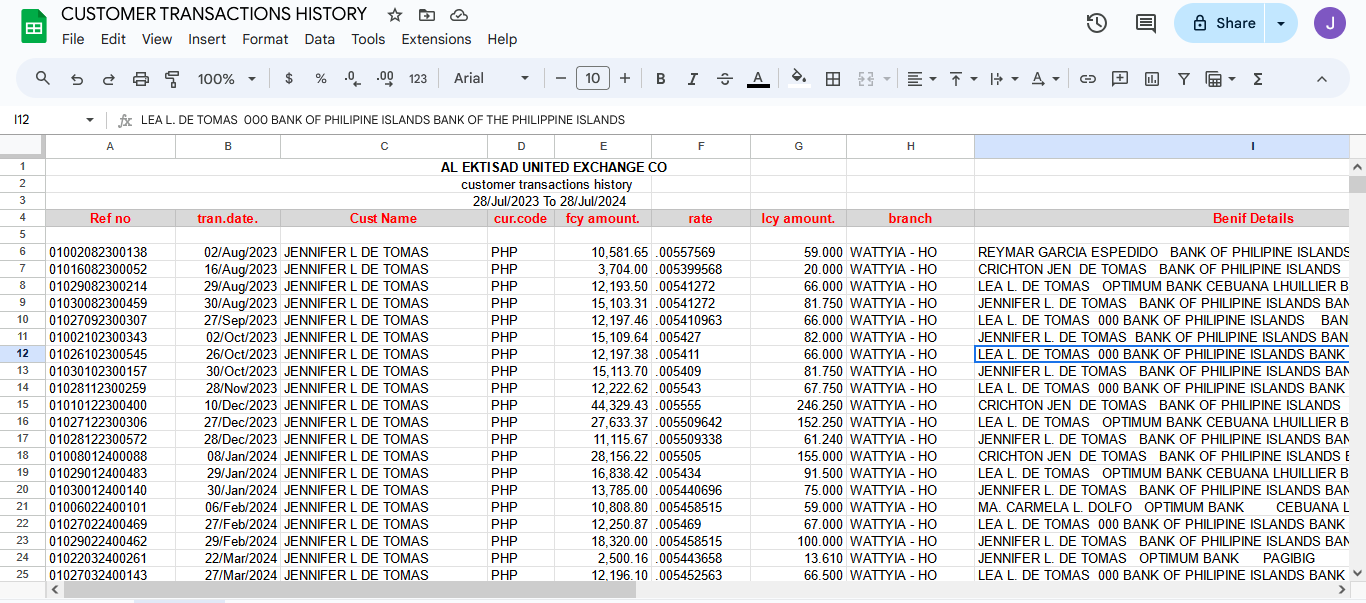
Task: Click the insert link icon
Action: click(x=1088, y=79)
